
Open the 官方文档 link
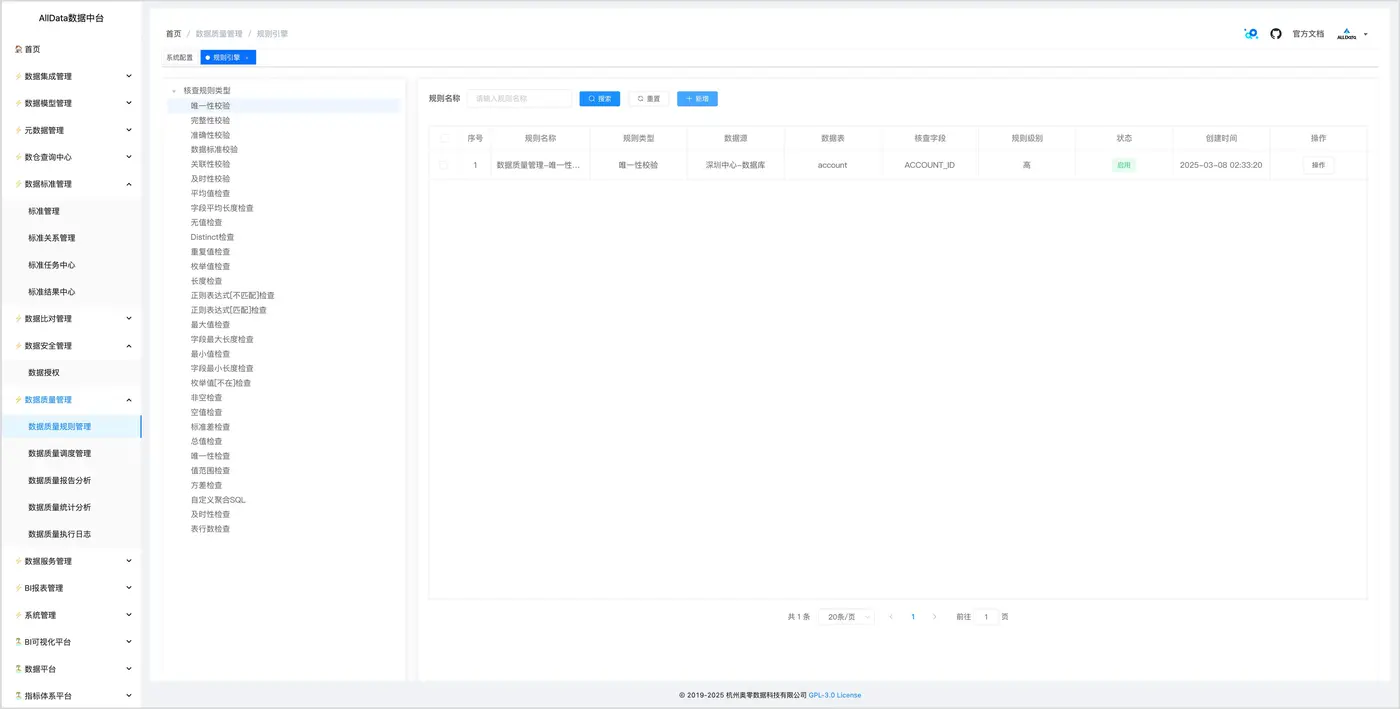point(1308,34)
